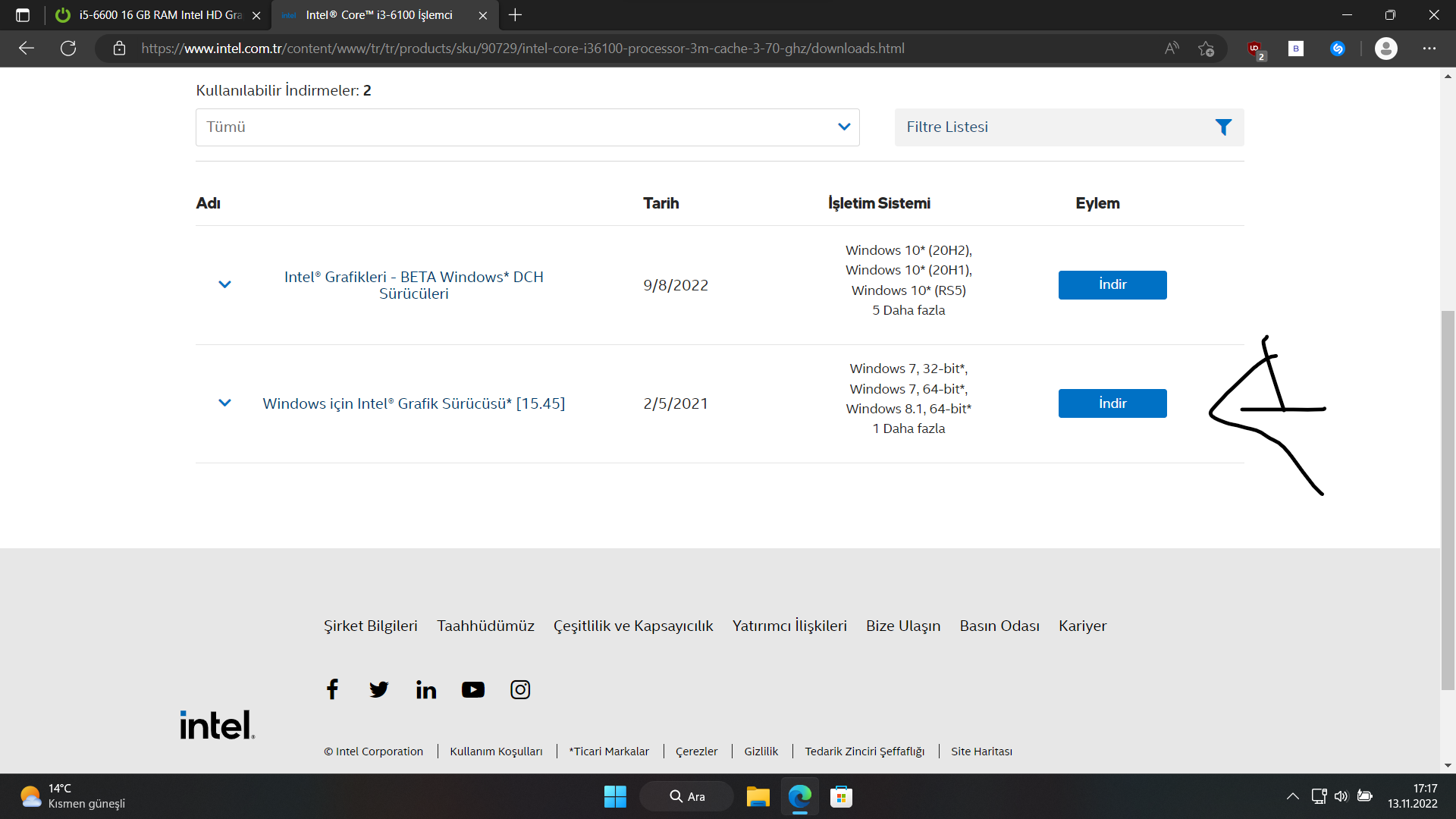Open Intel's Facebook page icon
Viewport: 1456px width, 819px height.
(x=332, y=689)
